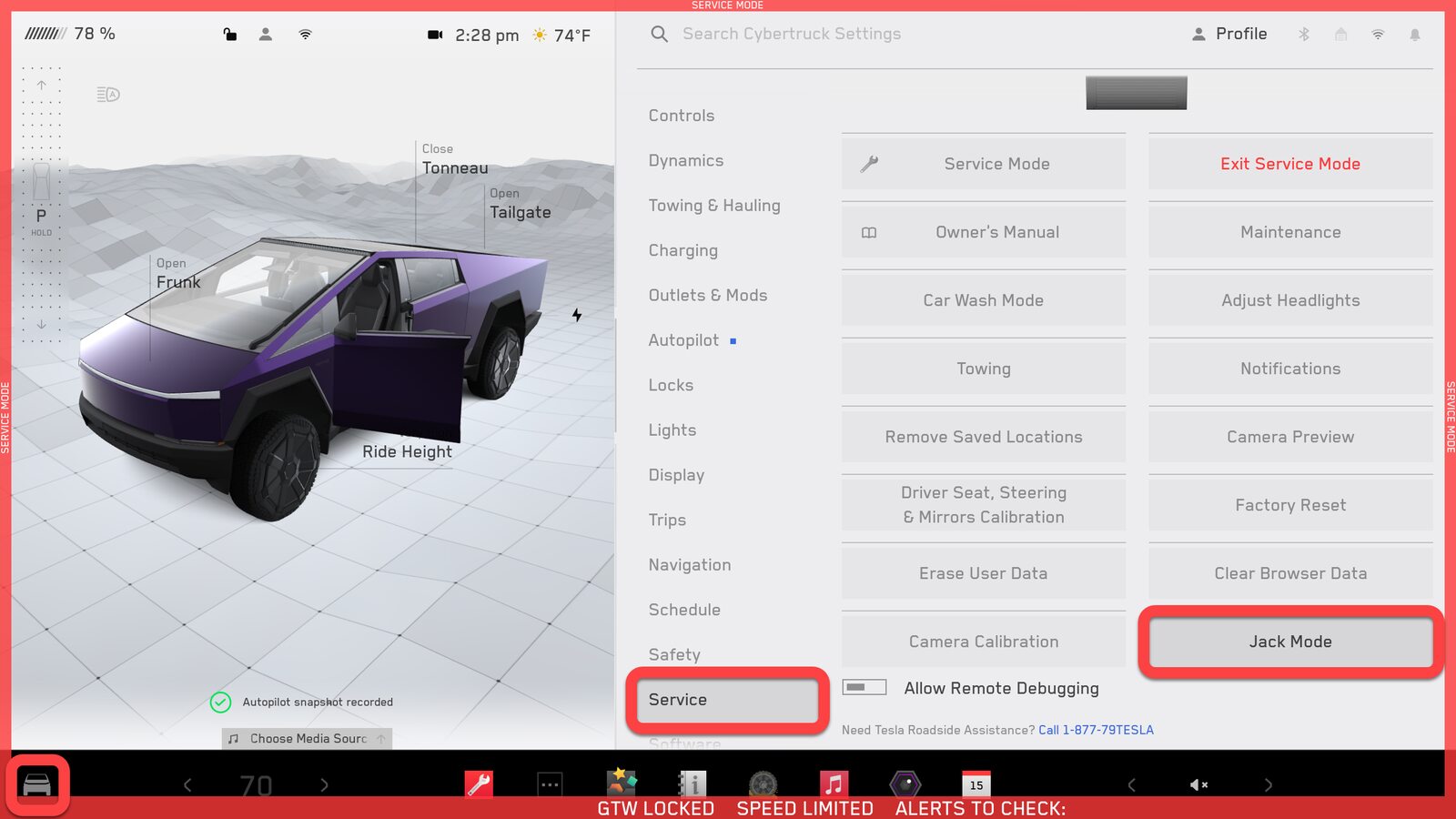Viewport: 1456px width, 819px height.
Task: Select Controls in settings sidebar
Action: pyautogui.click(x=682, y=116)
